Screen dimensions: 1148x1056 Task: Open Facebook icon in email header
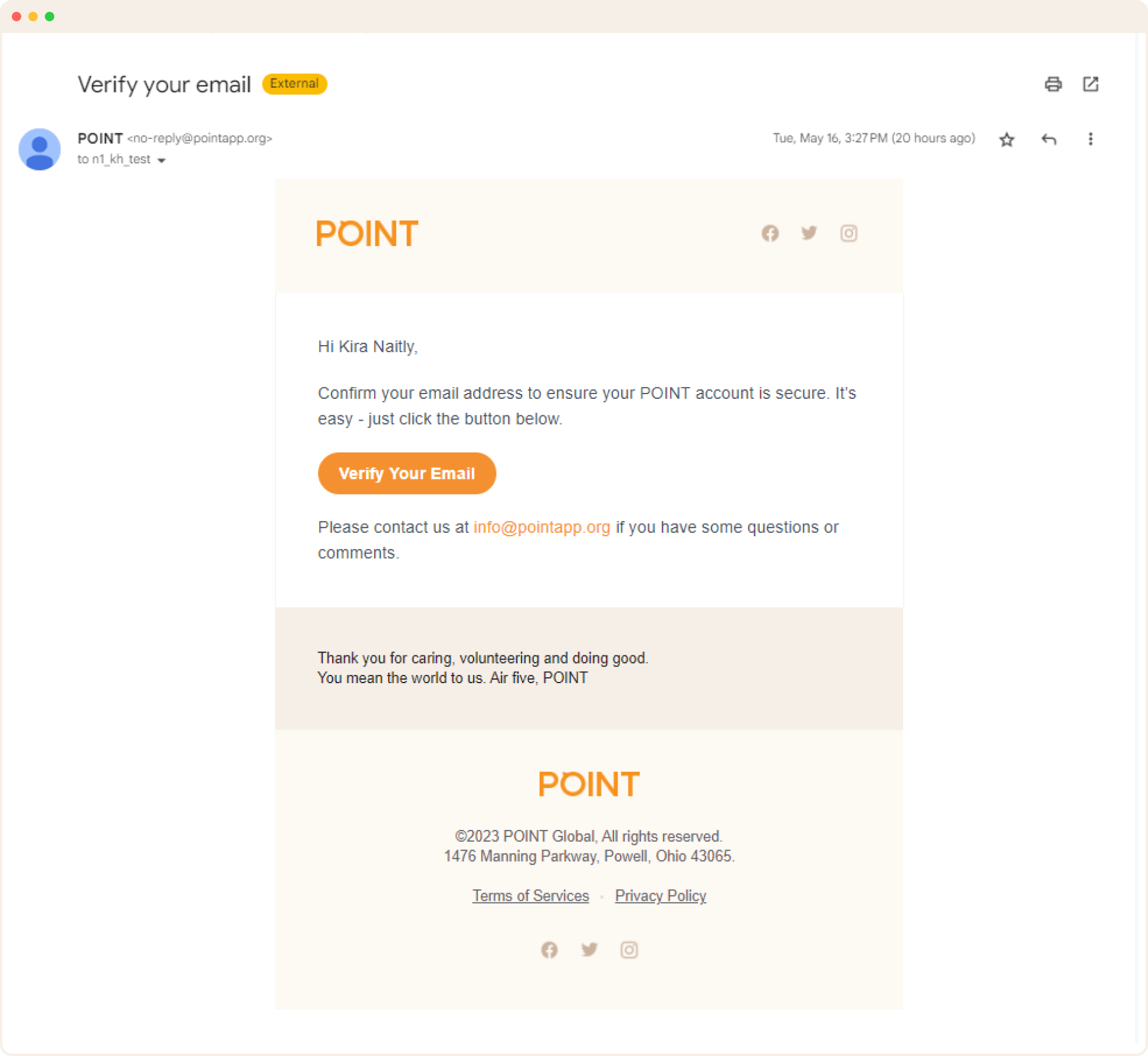(x=770, y=234)
